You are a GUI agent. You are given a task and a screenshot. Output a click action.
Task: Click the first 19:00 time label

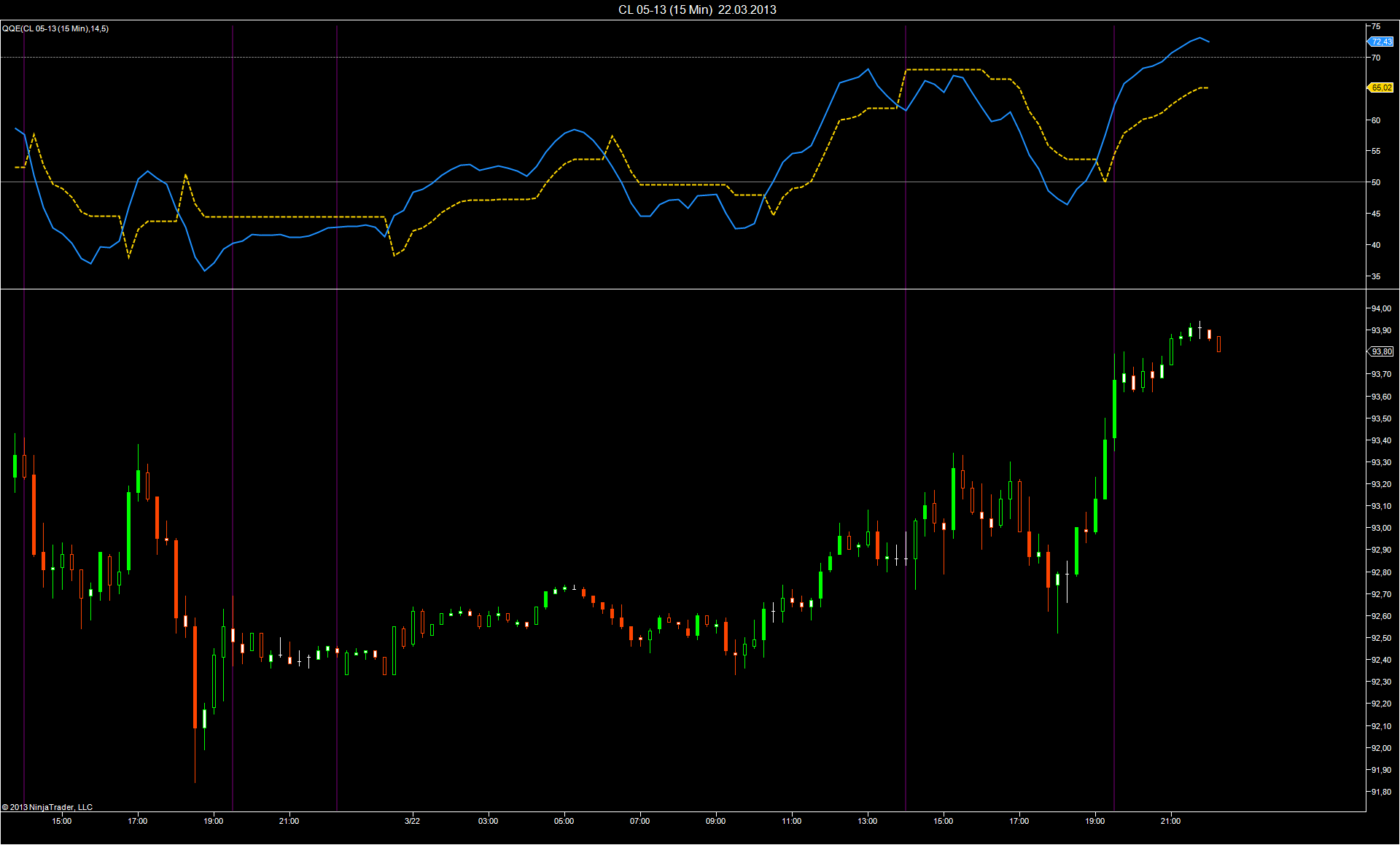pos(214,821)
